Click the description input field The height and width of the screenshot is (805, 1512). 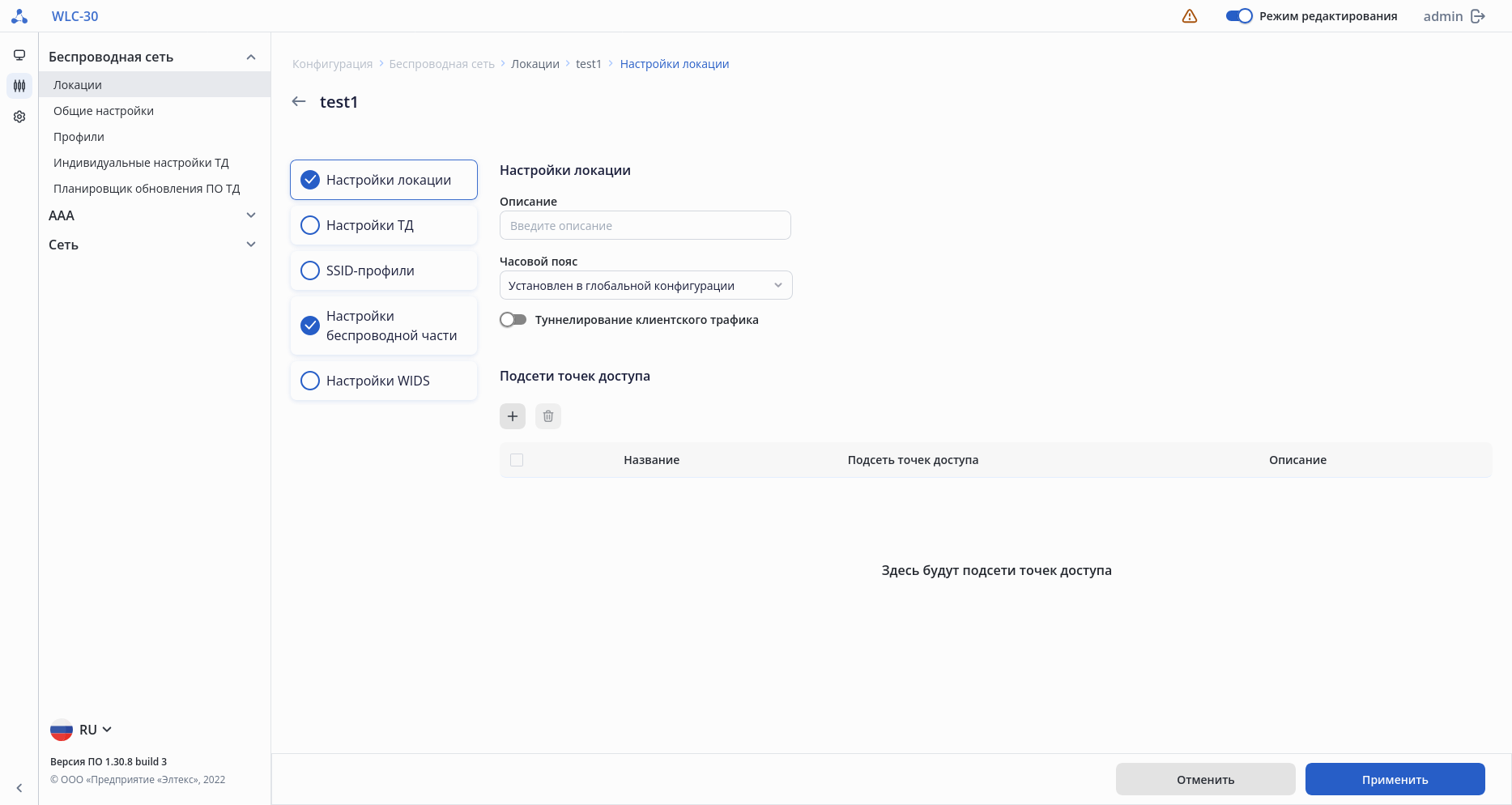click(x=645, y=225)
